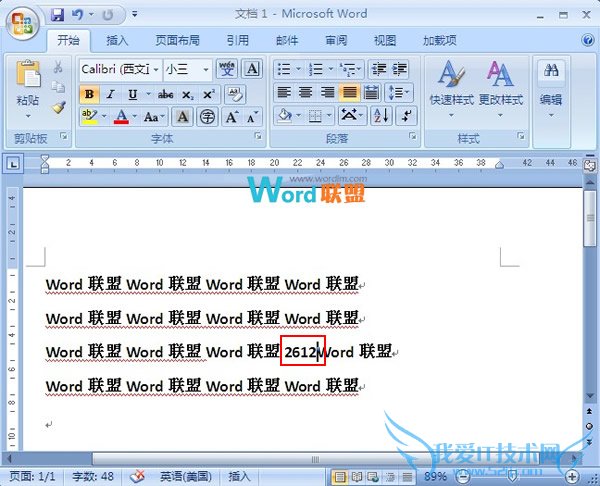Expand font color dropdown arrow
The image size is (600, 486).
(134, 116)
